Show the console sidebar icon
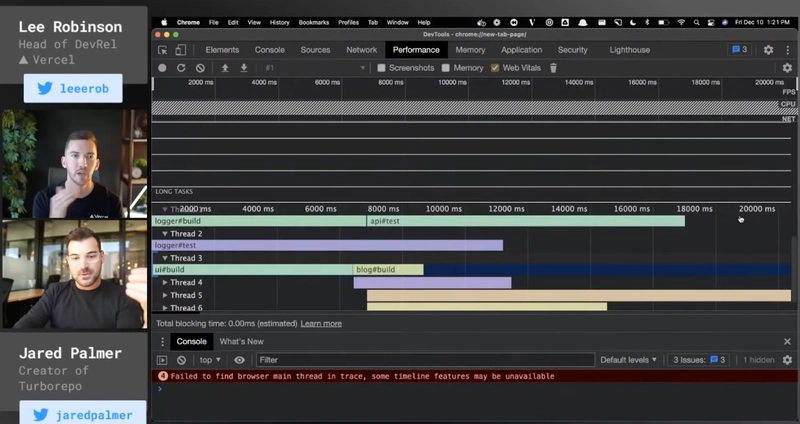Viewport: 800px width, 424px height. pyautogui.click(x=162, y=360)
